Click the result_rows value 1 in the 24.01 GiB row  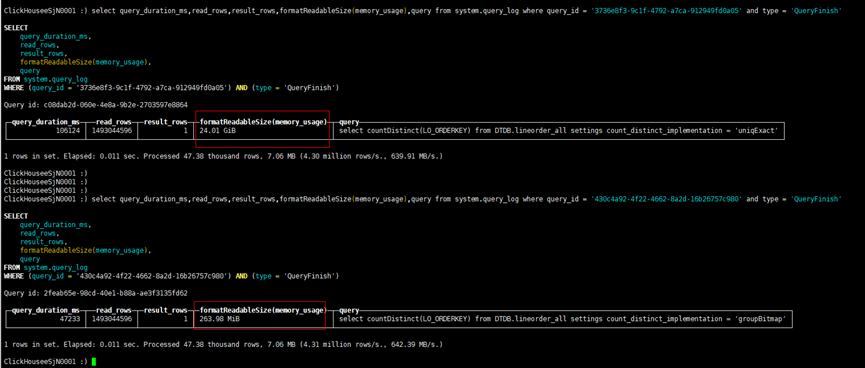(x=185, y=131)
